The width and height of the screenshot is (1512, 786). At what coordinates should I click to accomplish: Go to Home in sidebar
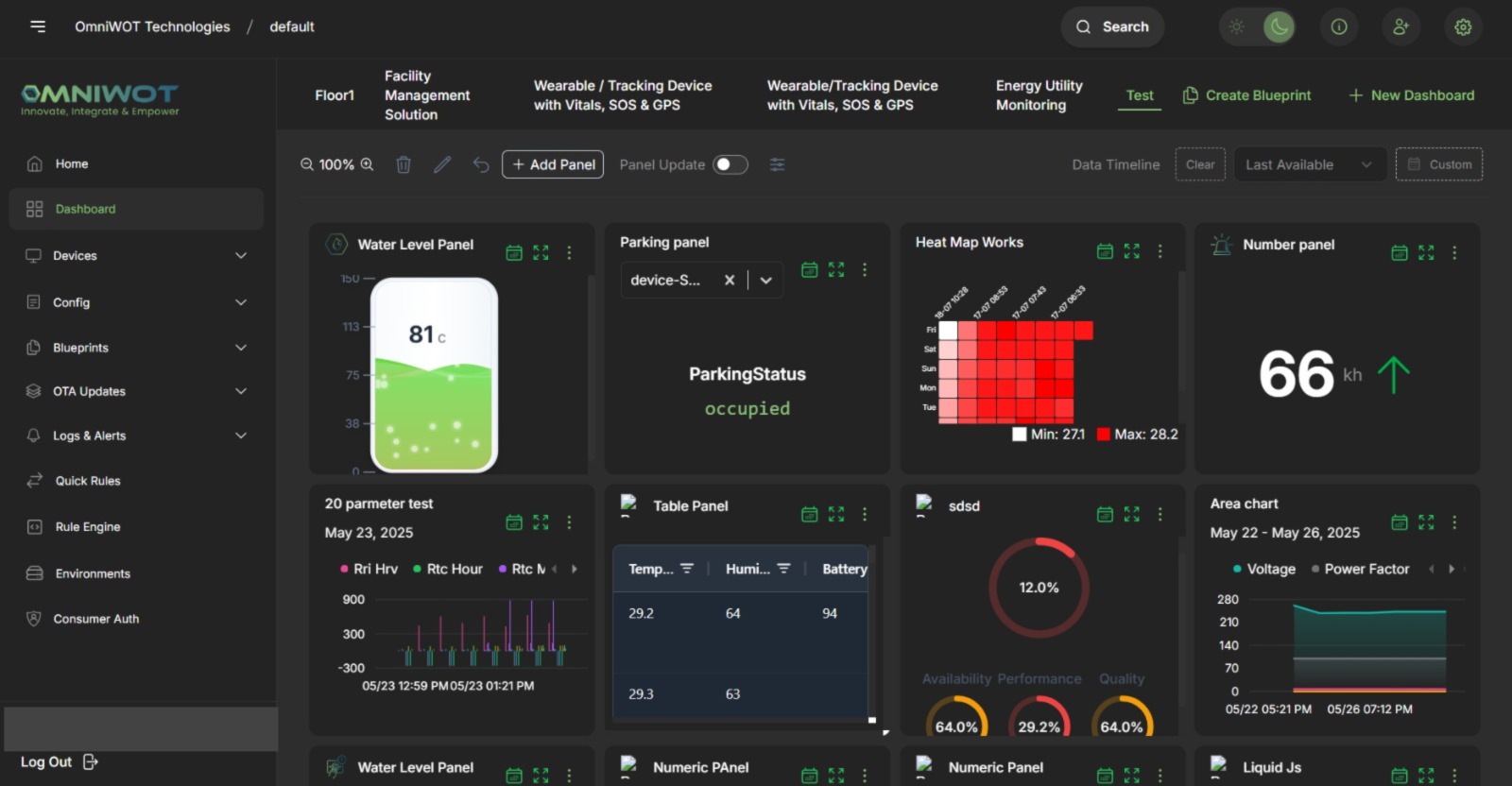[x=136, y=163]
